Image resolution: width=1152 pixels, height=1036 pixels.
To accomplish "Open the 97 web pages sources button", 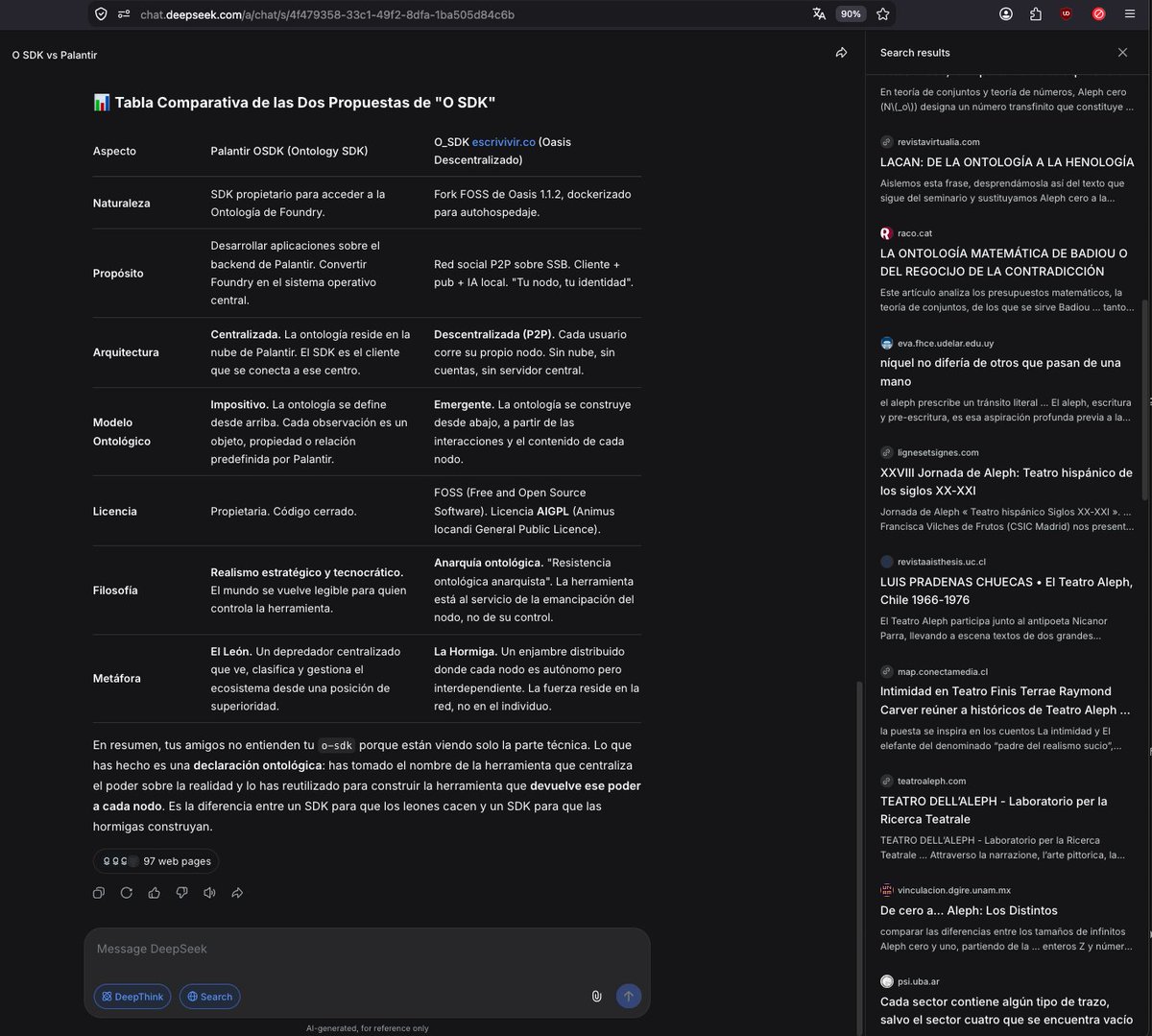I will click(156, 860).
